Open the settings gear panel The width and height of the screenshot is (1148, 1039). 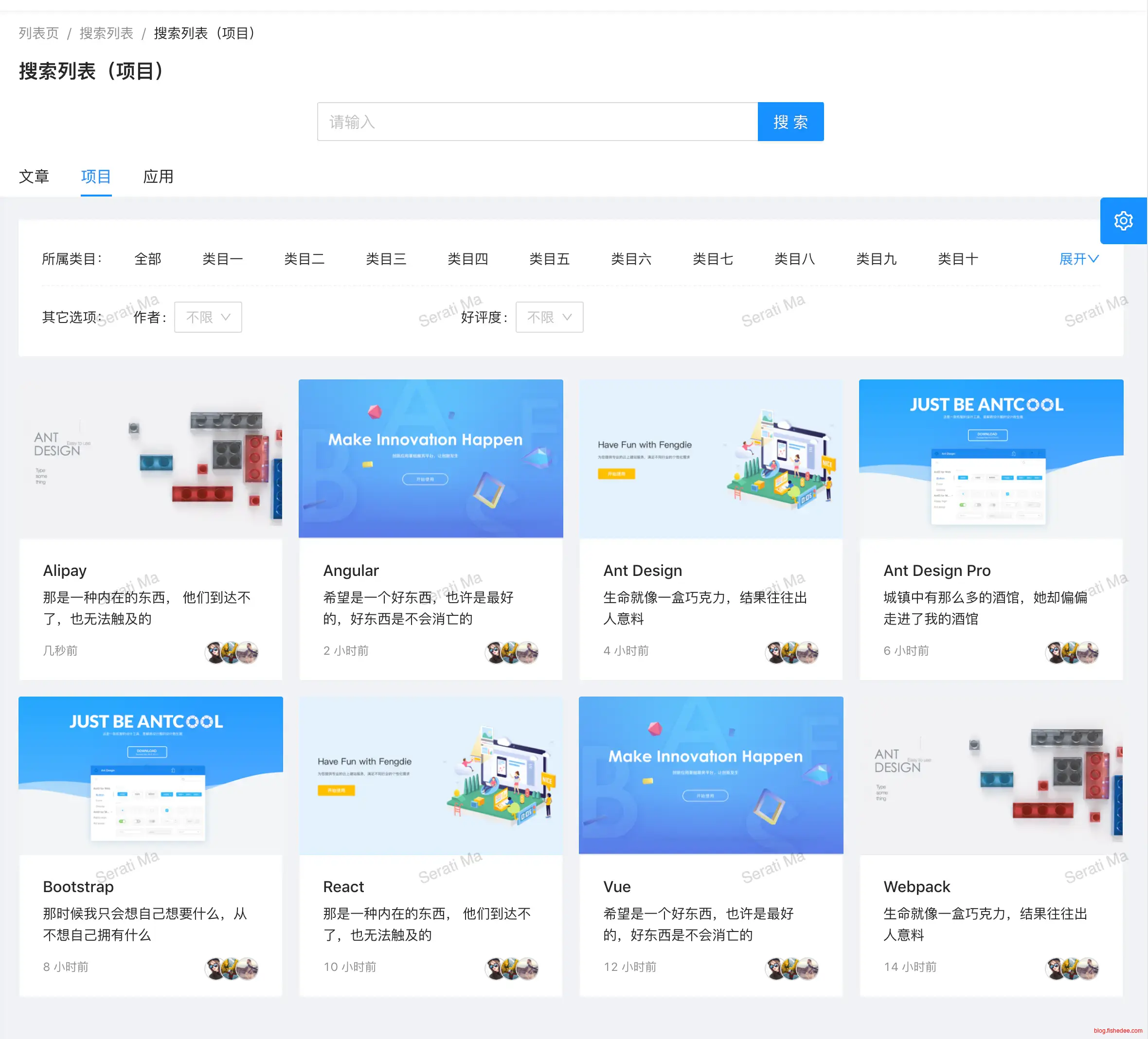click(x=1123, y=221)
